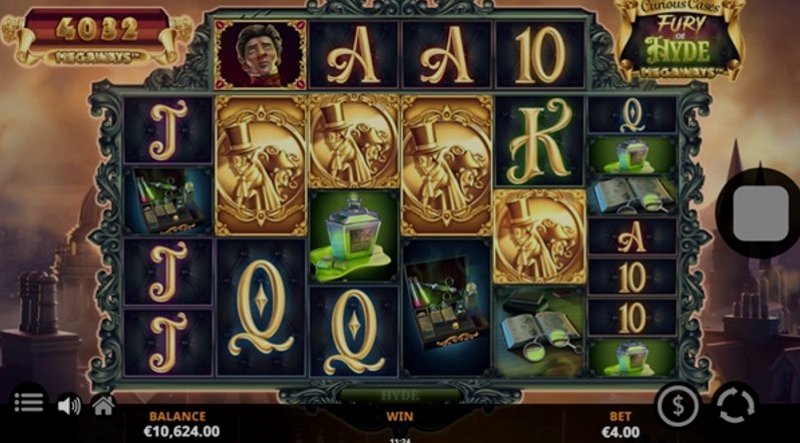This screenshot has height=443, width=800.
Task: Click the Dr Jekyll portrait symbol
Action: pos(260,55)
